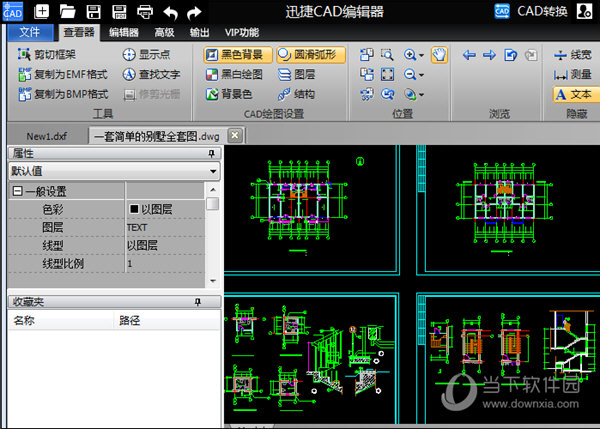Select the pan hand tool
This screenshot has height=429, width=600.
(438, 55)
